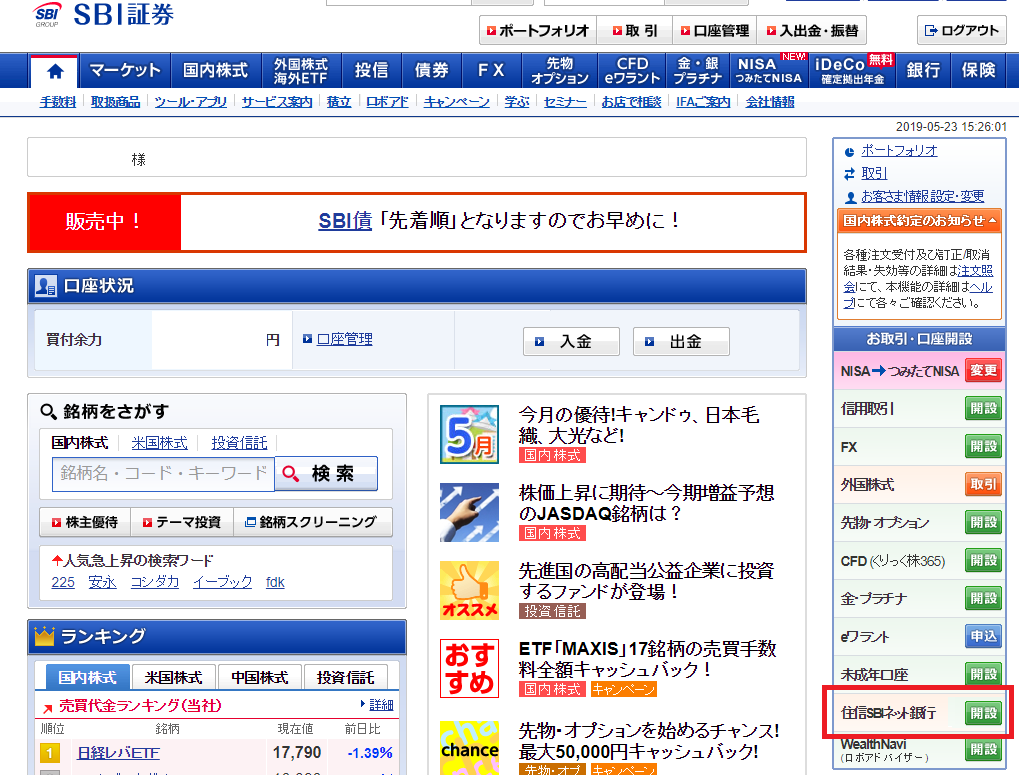Open NISA つみたてNISA menu

tap(769, 71)
